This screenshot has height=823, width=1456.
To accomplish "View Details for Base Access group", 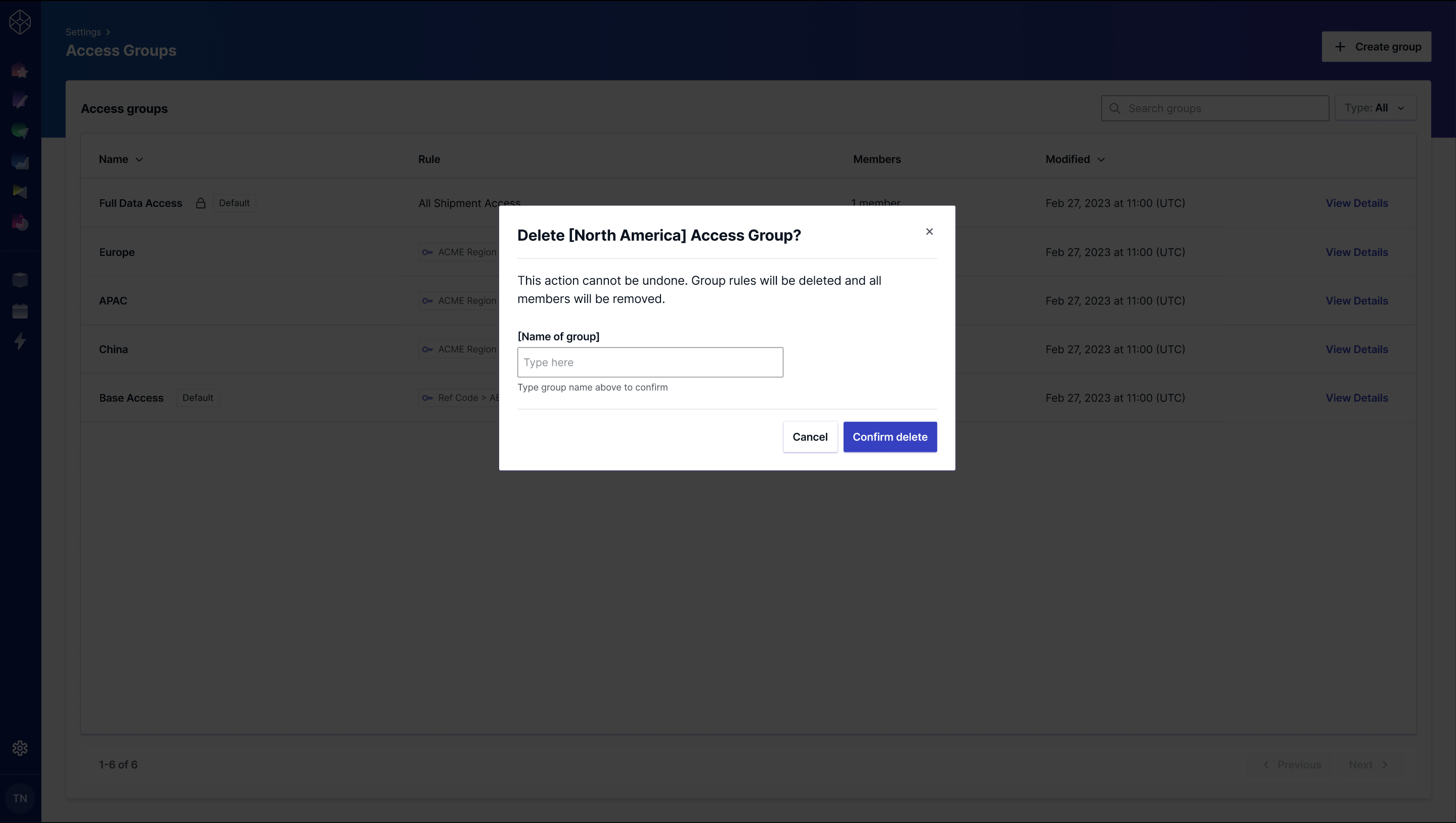I will (1356, 398).
